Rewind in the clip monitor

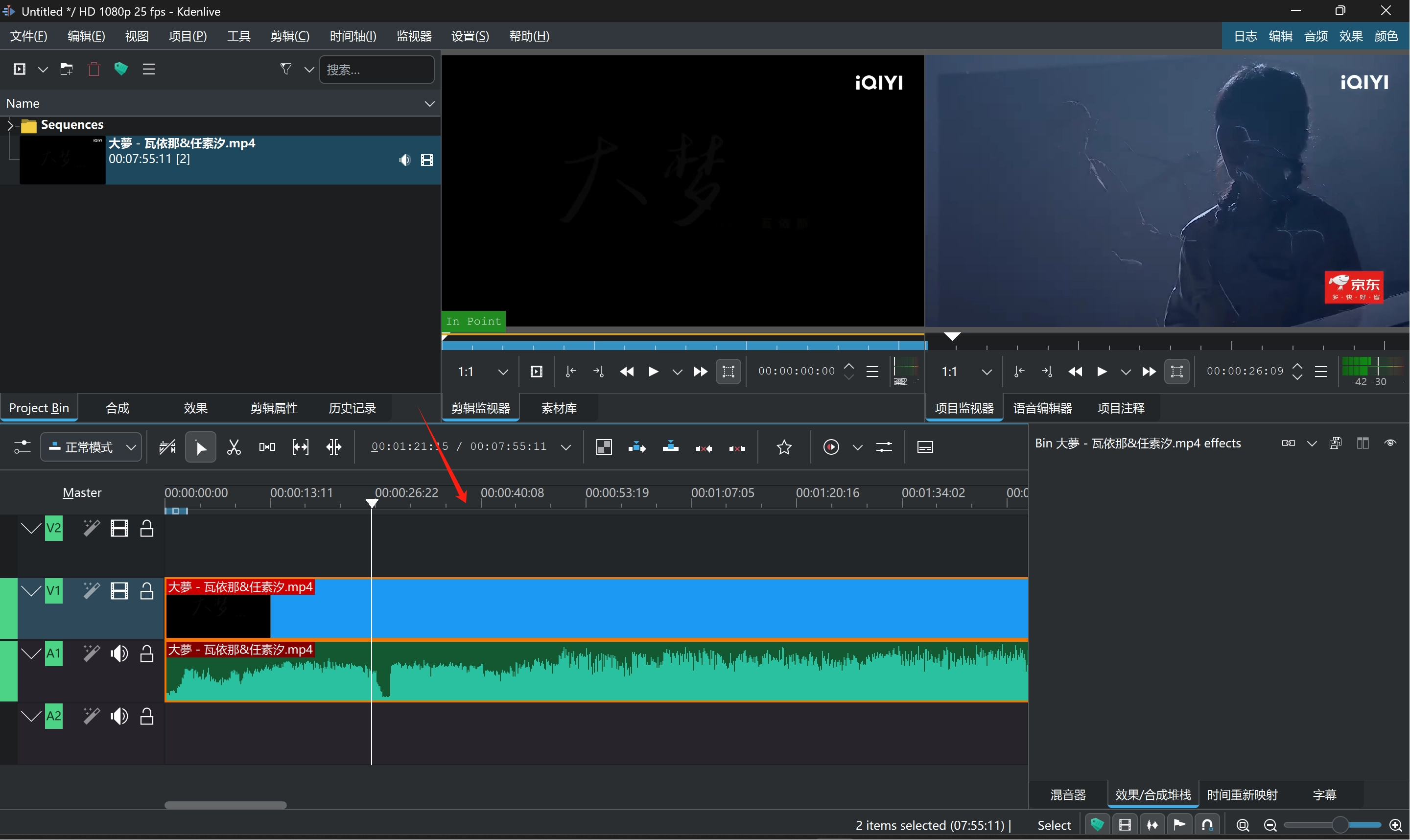pyautogui.click(x=627, y=372)
